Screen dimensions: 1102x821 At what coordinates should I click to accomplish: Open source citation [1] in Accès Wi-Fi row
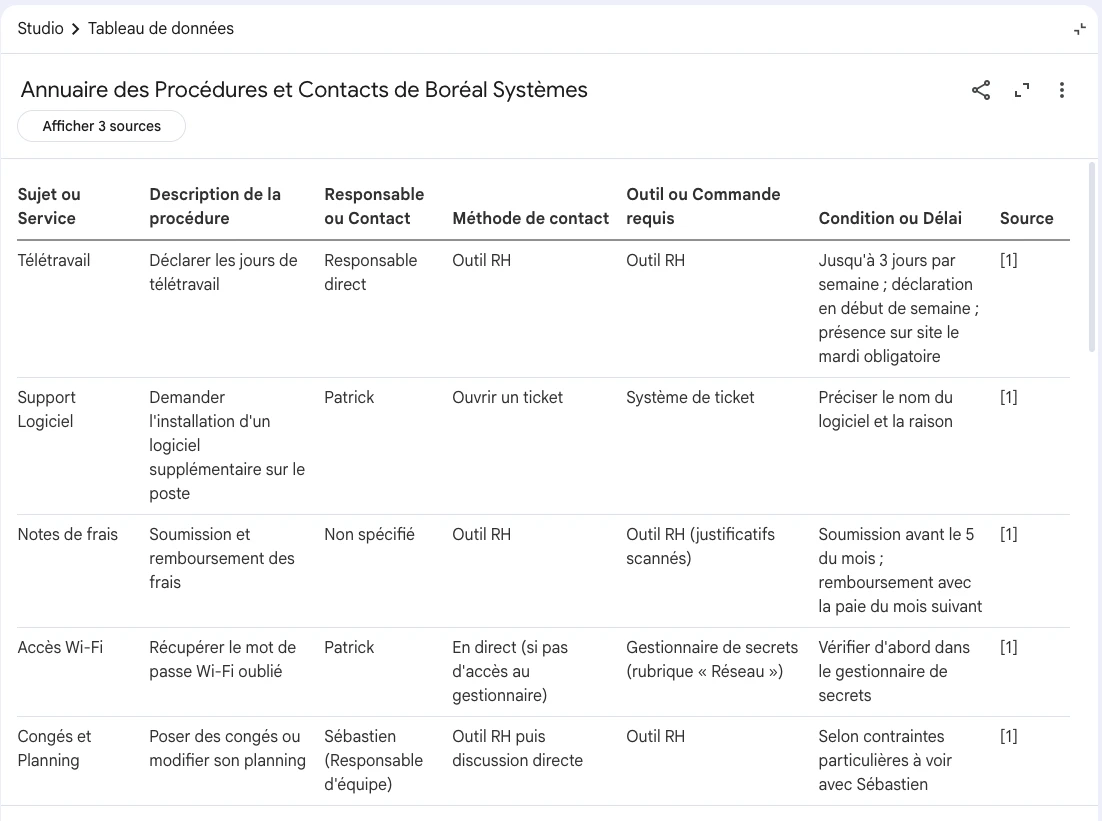point(1009,647)
